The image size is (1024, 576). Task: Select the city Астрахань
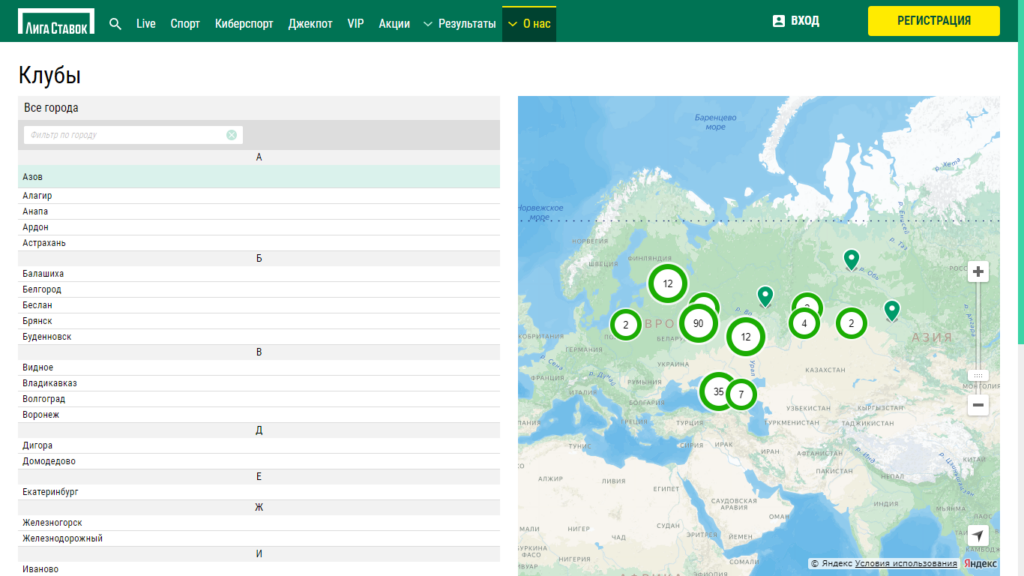259,243
